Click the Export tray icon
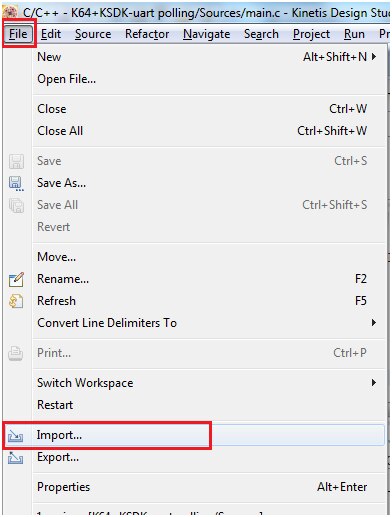Image resolution: width=392 pixels, height=517 pixels. (x=16, y=457)
